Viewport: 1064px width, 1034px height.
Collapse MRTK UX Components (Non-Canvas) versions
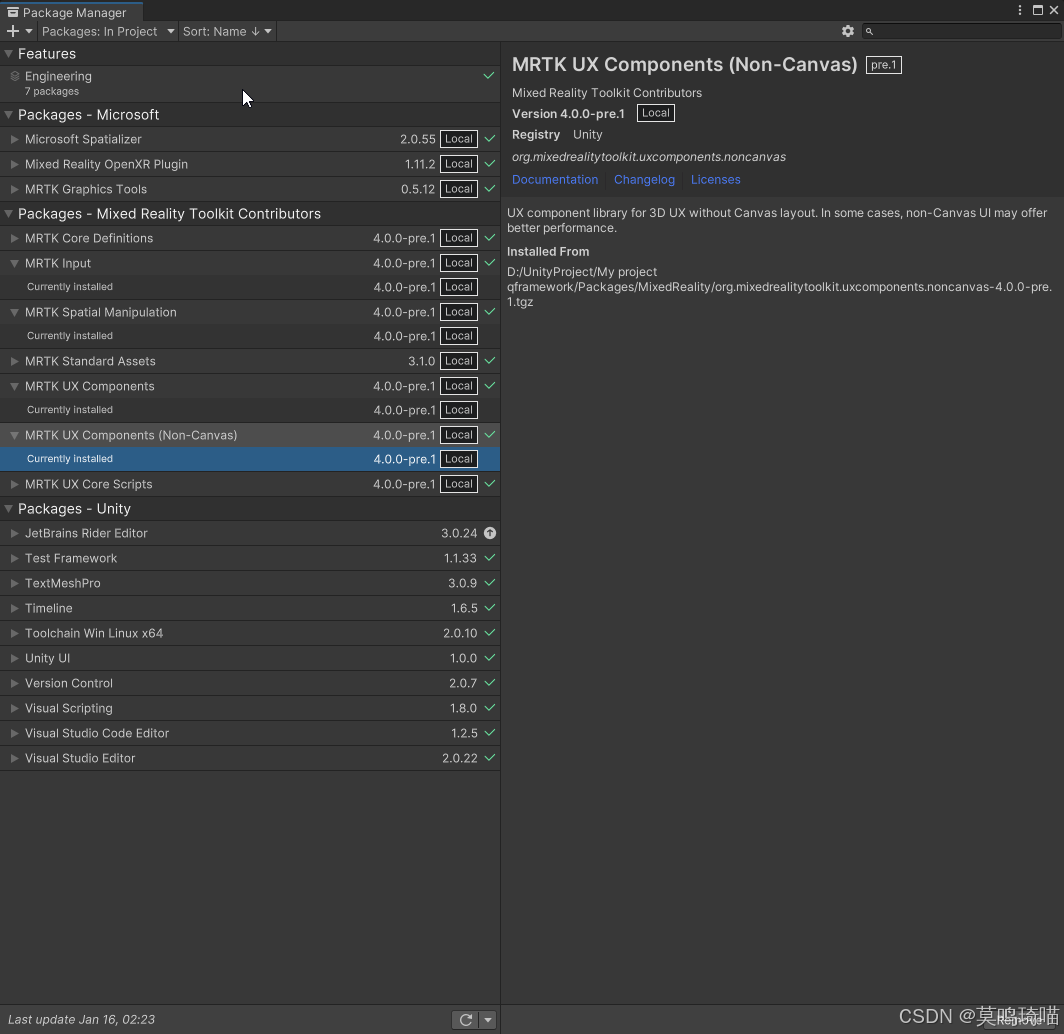pyautogui.click(x=14, y=435)
